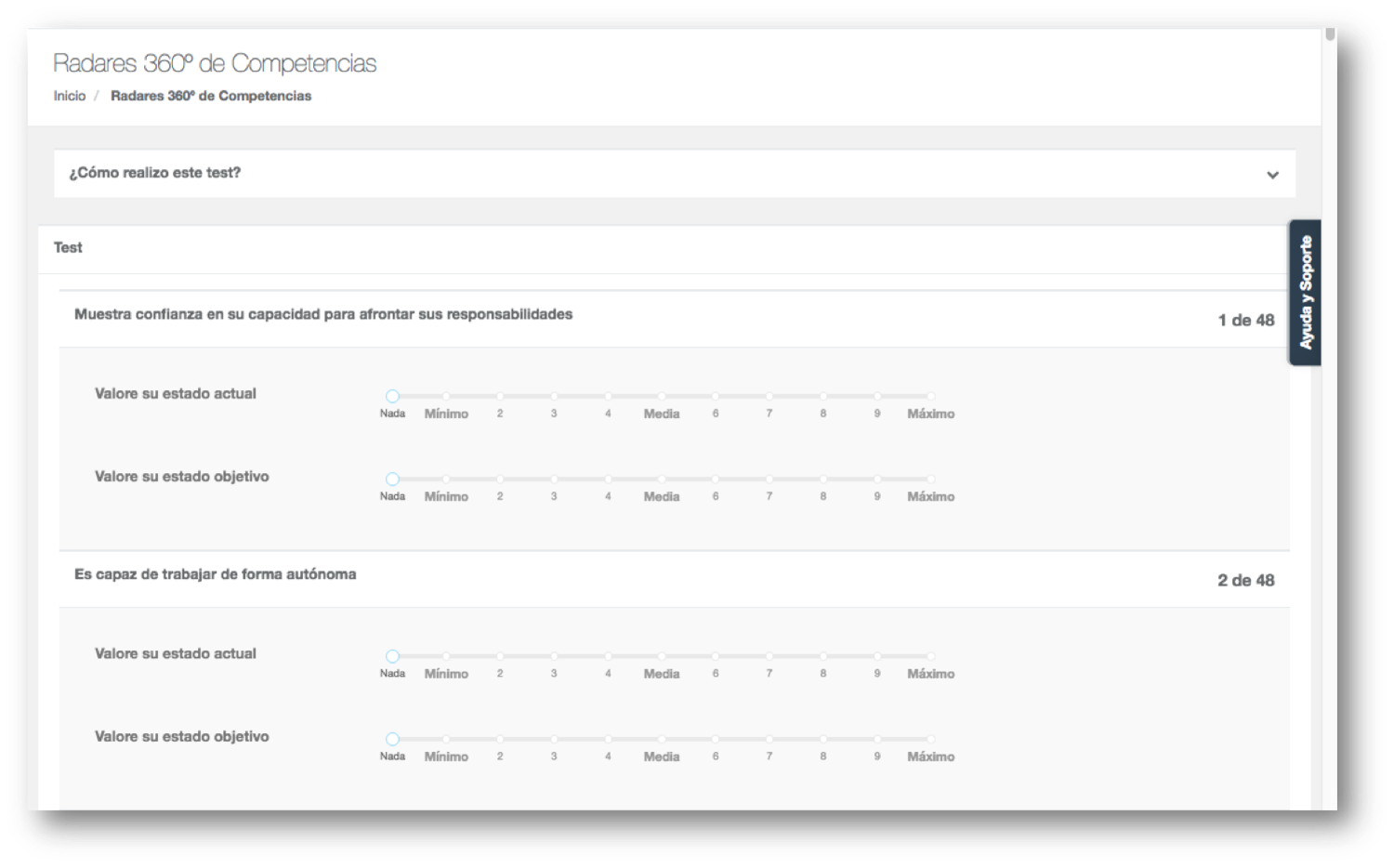Click Radares 360º de Competencias breadcrumb

(211, 96)
